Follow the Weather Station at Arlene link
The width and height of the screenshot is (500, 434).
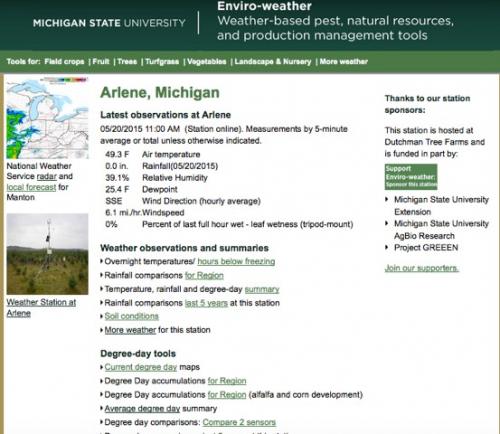pos(41,308)
